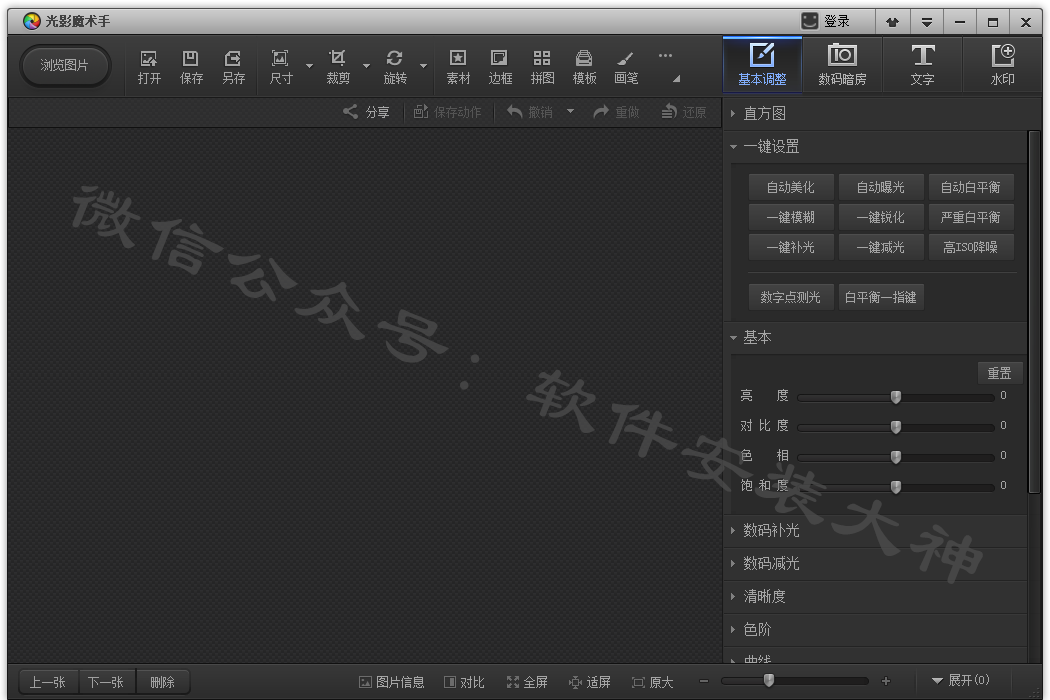Apply 自动曝光 auto exposure
The image size is (1050, 700).
click(881, 187)
